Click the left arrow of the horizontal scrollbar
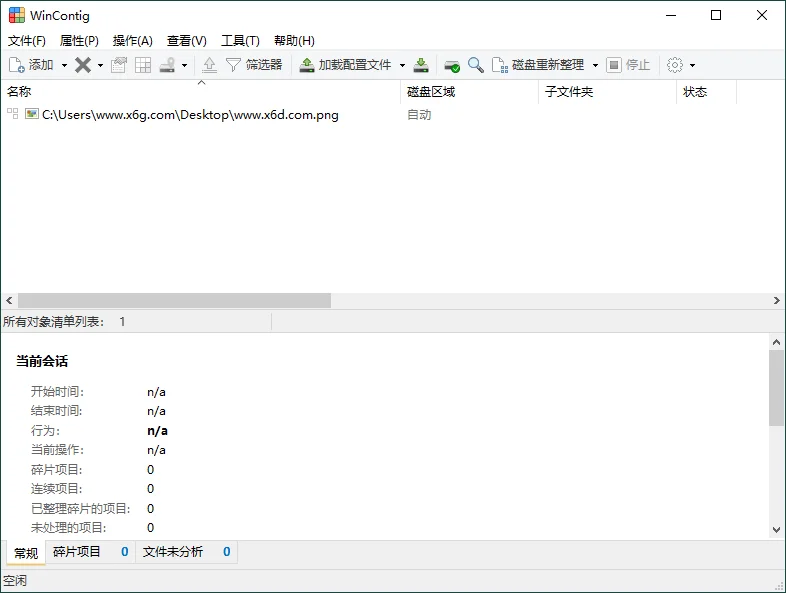 (x=9, y=301)
